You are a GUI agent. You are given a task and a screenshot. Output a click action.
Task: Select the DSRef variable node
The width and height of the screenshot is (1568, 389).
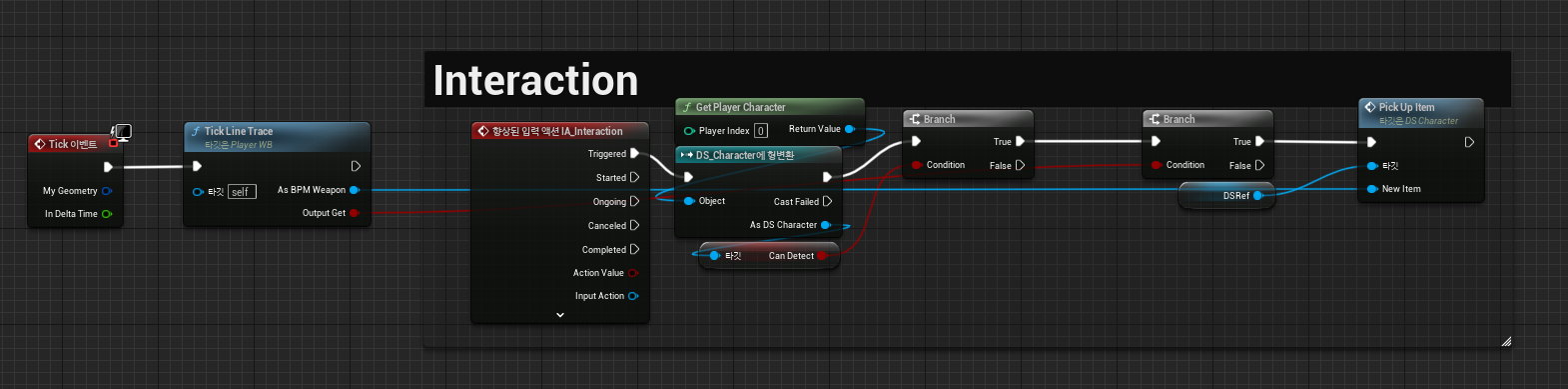[1225, 196]
